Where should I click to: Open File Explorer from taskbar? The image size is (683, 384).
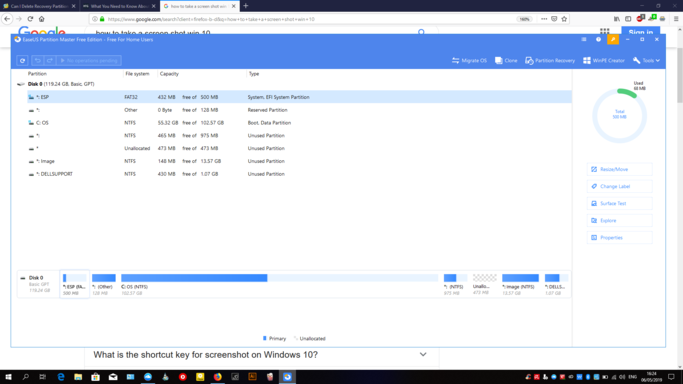click(78, 377)
